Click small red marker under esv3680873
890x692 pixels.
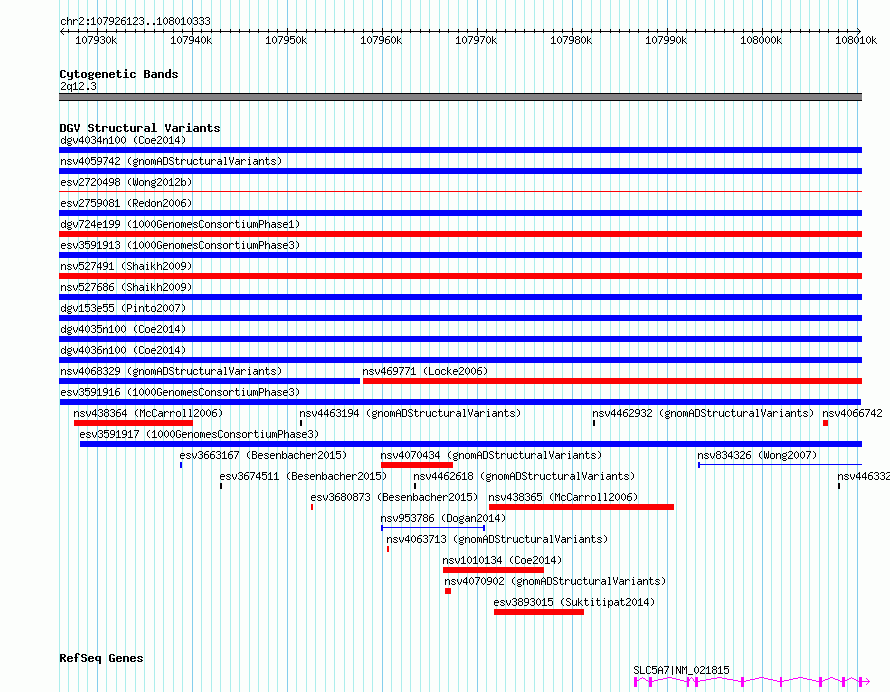312,507
